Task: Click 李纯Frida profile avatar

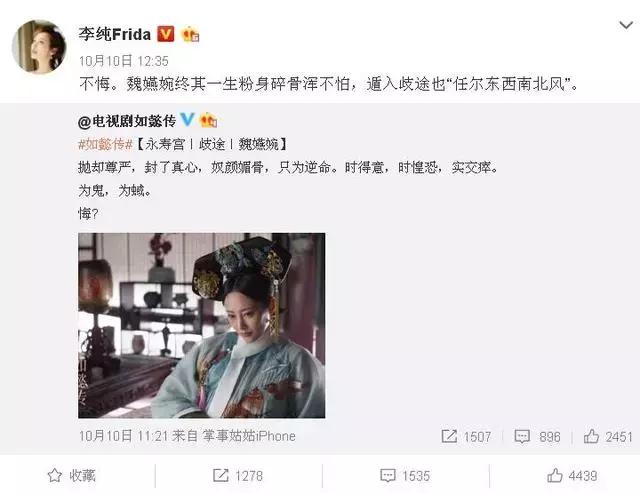Action: [39, 47]
